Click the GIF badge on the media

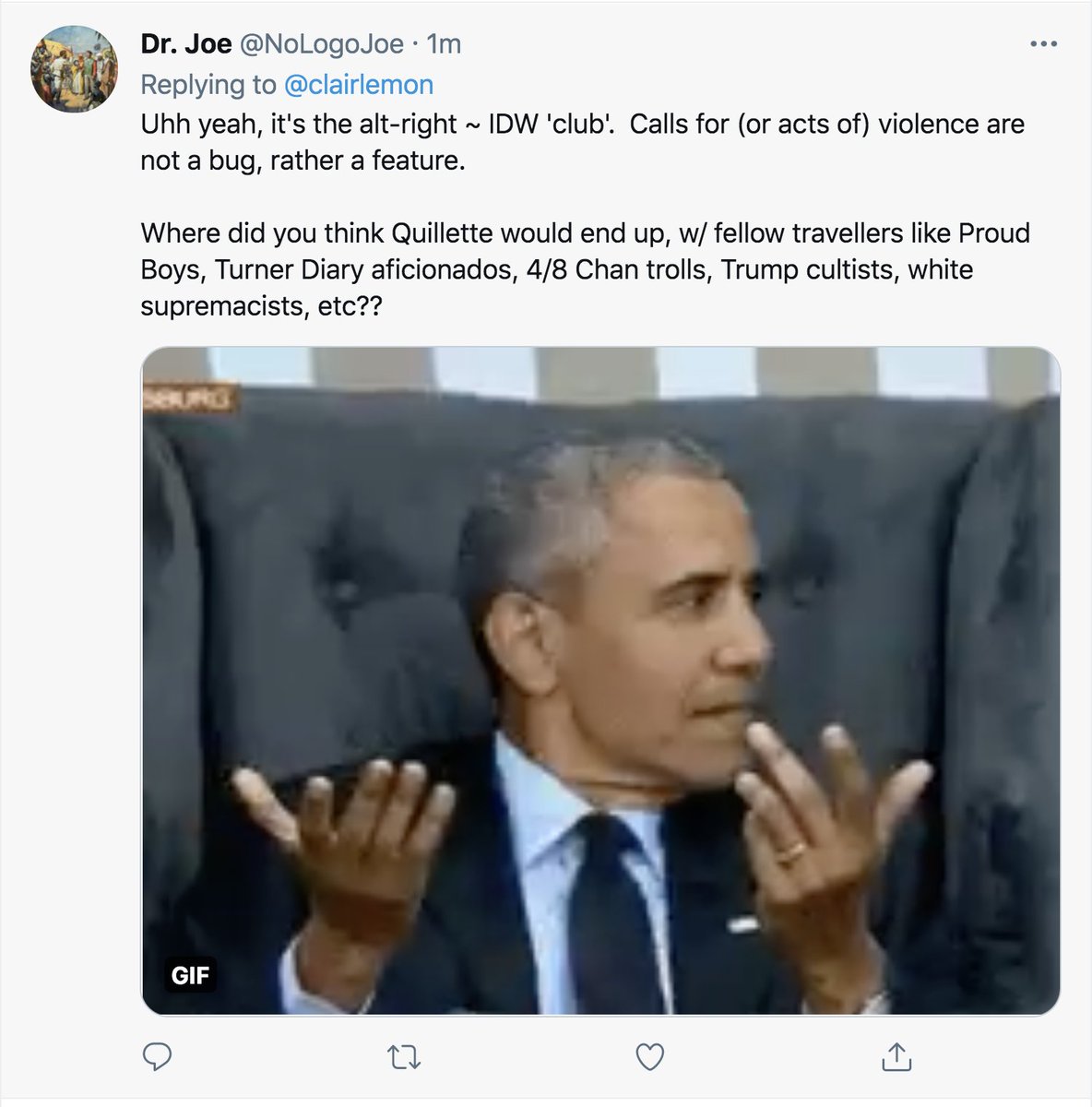190,975
